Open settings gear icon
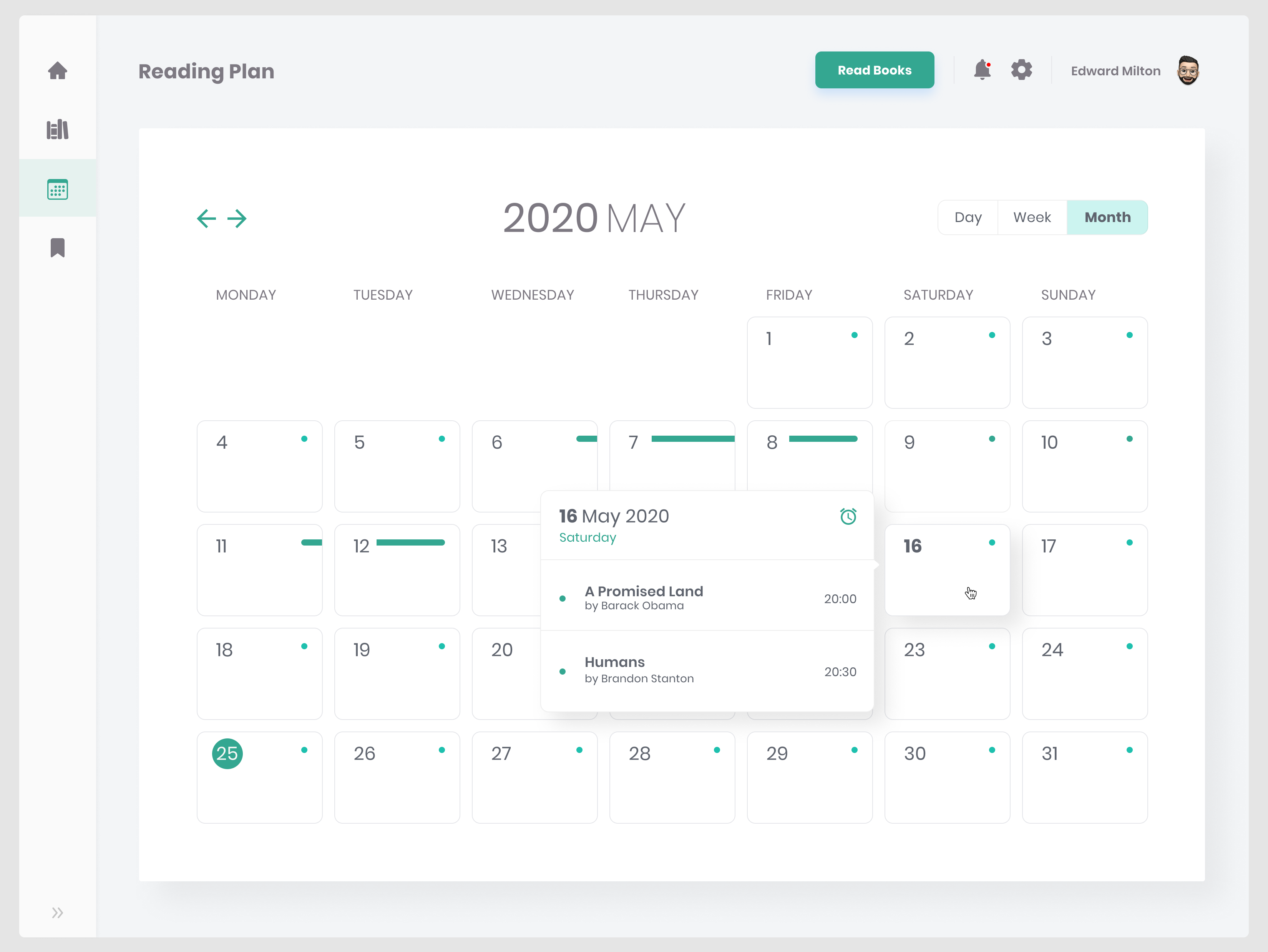This screenshot has height=952, width=1268. [x=1021, y=70]
